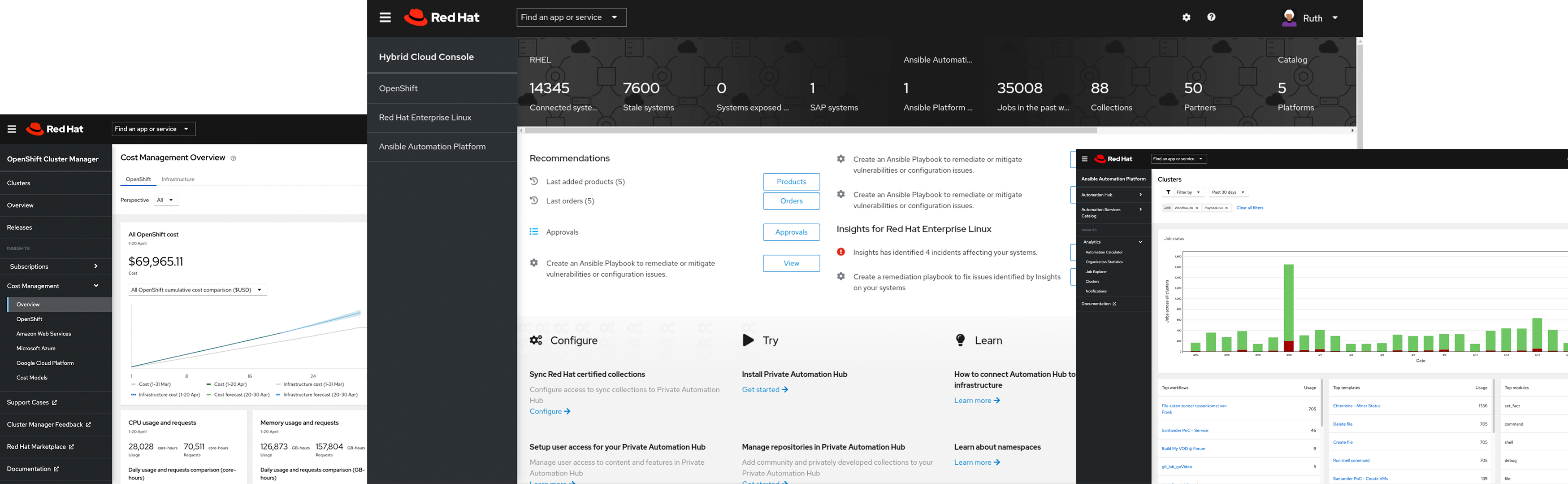Click the Configure gears icon
This screenshot has height=484, width=1568.
[x=536, y=340]
